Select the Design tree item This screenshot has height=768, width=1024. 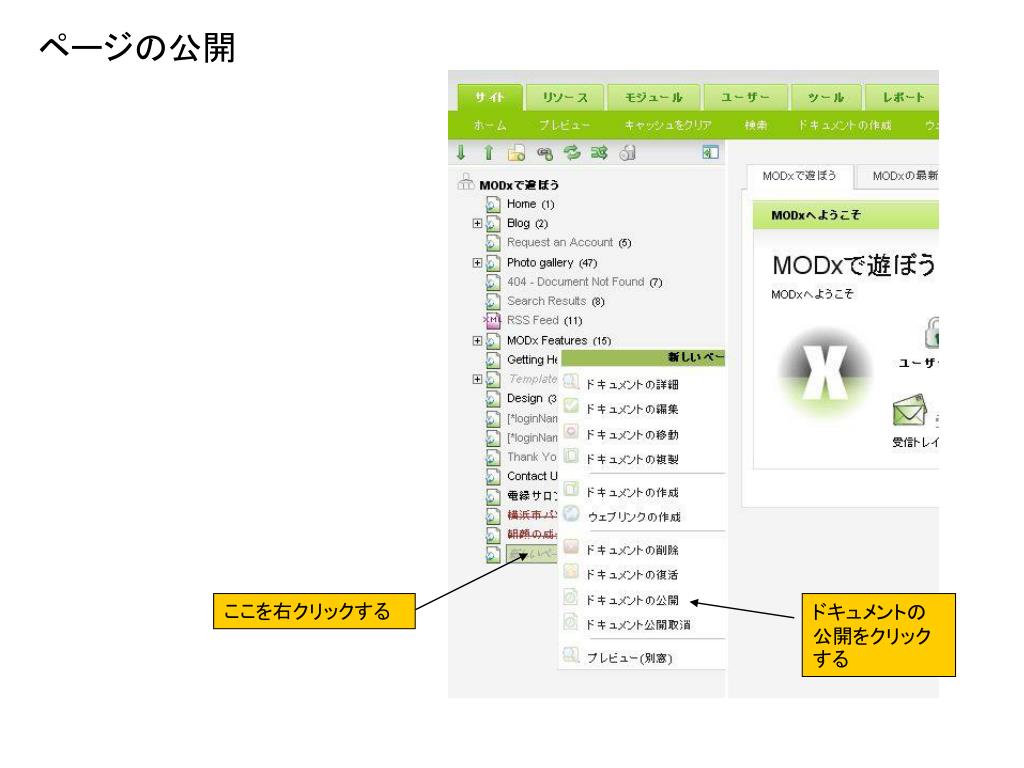[x=532, y=398]
